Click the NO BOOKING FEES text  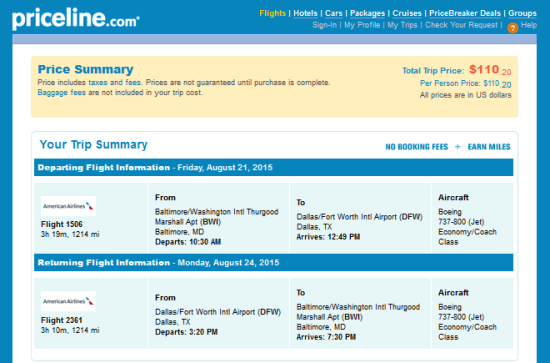click(417, 147)
